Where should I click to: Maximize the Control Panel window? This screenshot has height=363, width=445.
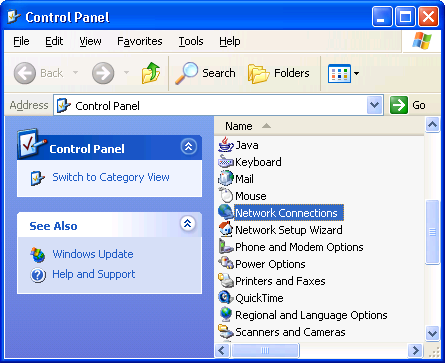(x=405, y=17)
